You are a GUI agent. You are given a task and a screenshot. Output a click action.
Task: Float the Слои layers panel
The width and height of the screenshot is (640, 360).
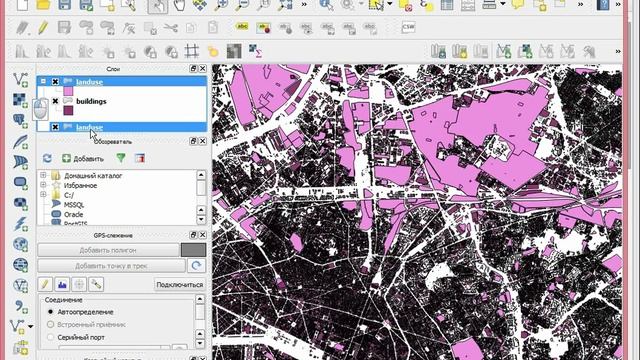193,69
